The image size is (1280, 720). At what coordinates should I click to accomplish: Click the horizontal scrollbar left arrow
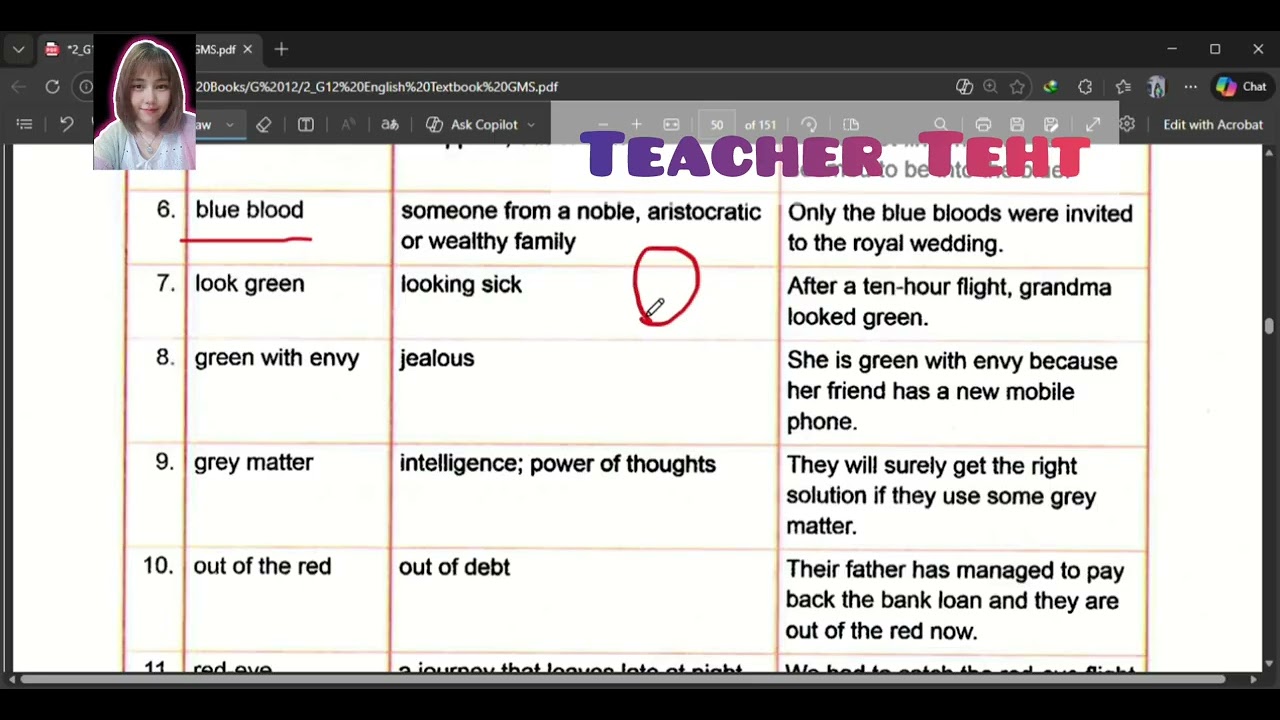click(x=11, y=680)
